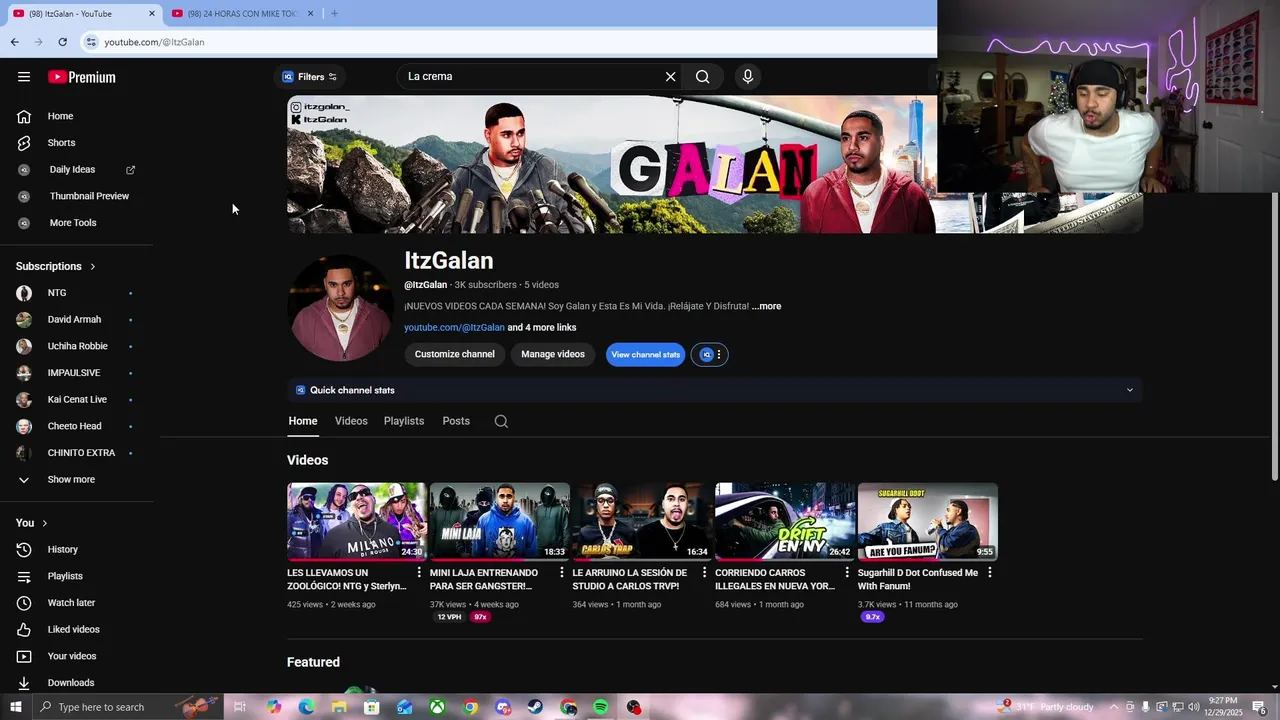Expand the Subscriptions section arrow

(x=93, y=266)
